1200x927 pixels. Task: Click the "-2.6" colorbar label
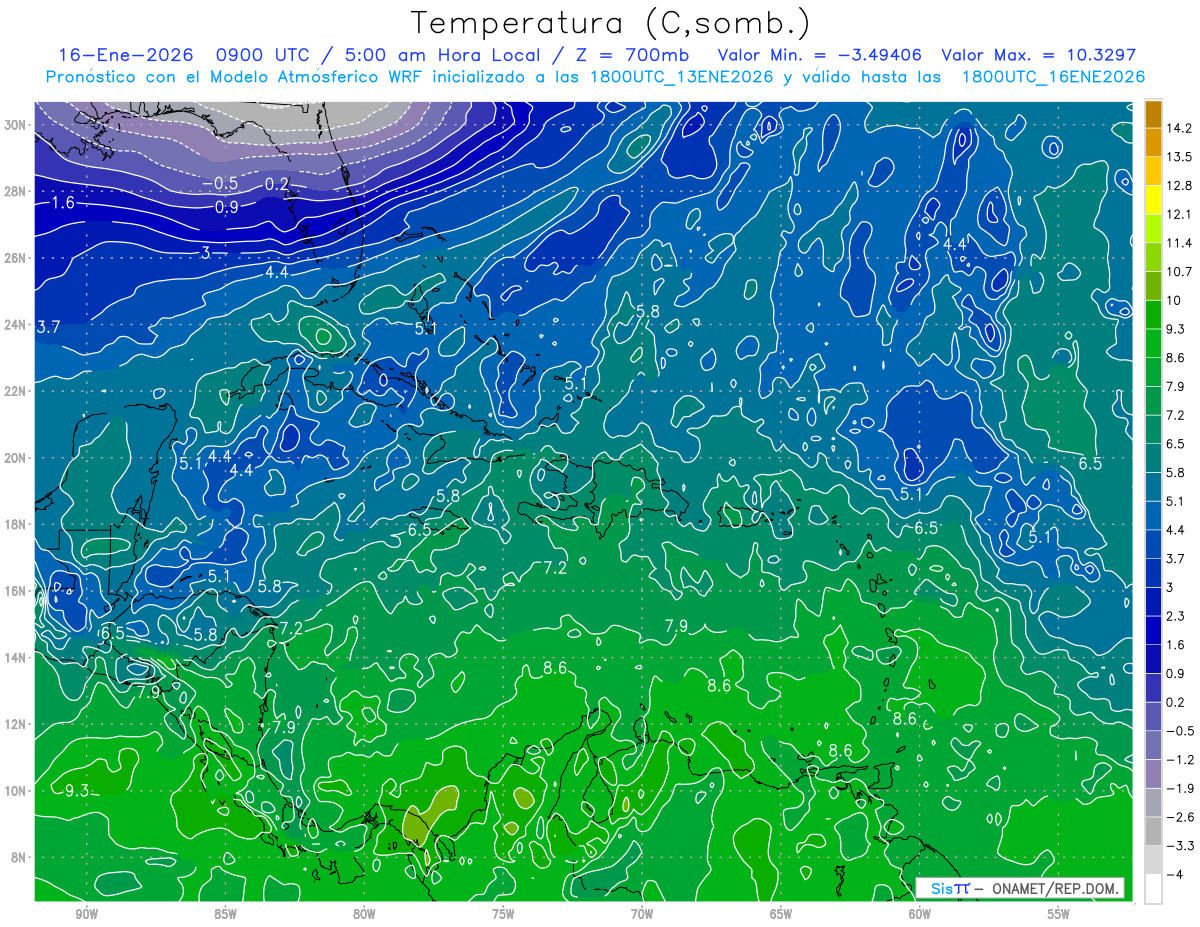[1179, 817]
